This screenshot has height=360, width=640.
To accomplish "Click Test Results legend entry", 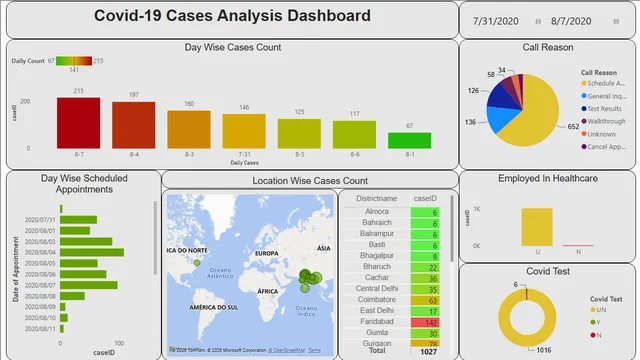I will tap(601, 109).
